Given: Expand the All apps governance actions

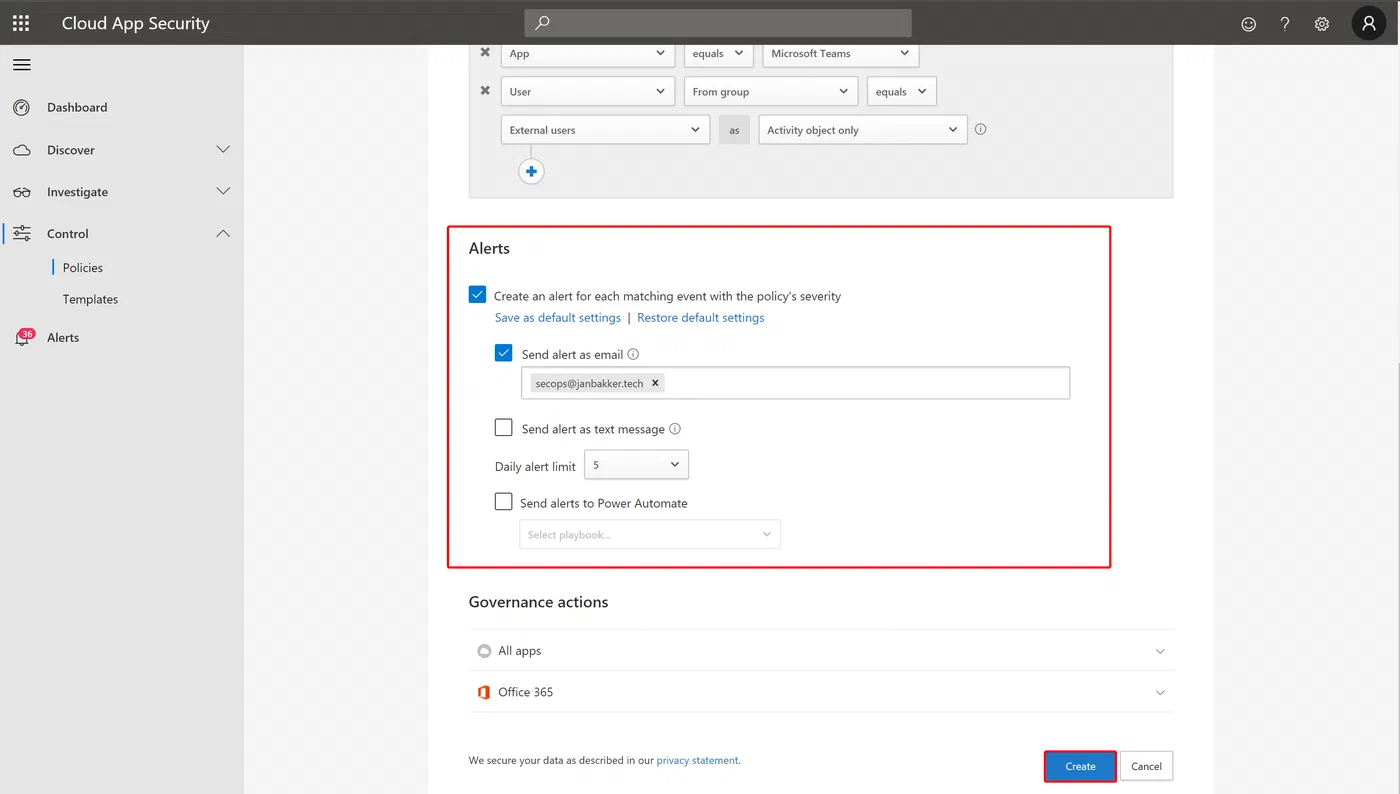Looking at the screenshot, I should pyautogui.click(x=1160, y=651).
